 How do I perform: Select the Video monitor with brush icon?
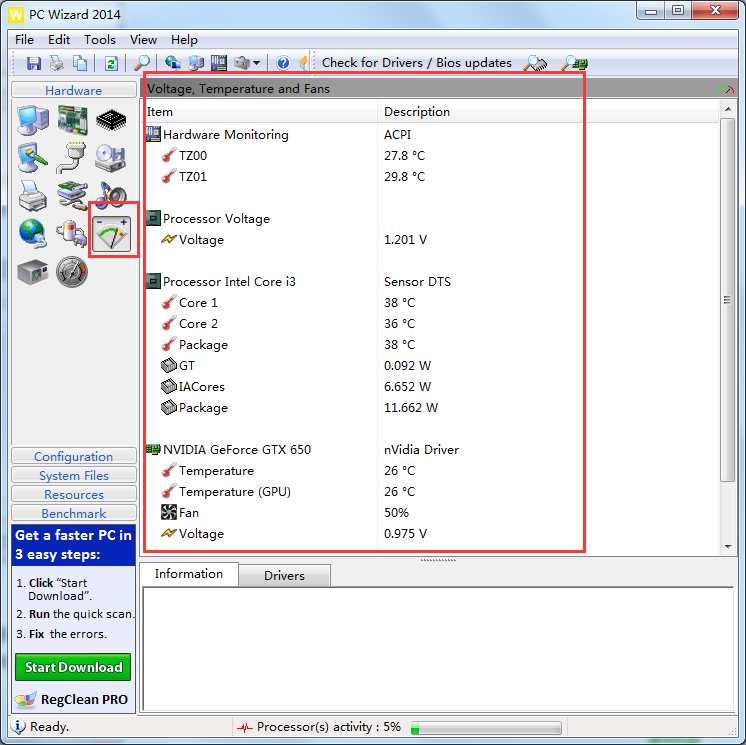33,157
